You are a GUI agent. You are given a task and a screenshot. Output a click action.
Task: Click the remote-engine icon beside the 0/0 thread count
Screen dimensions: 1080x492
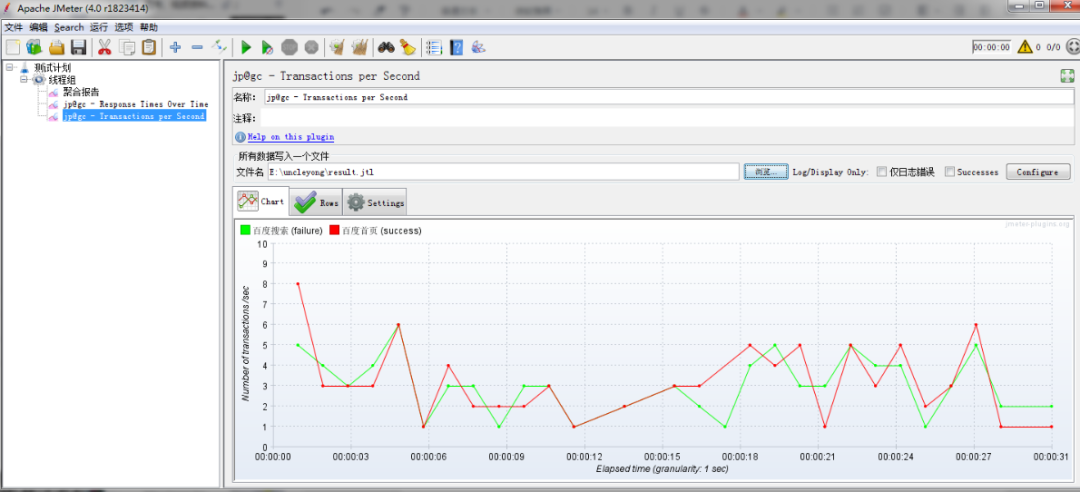[x=1072, y=47]
